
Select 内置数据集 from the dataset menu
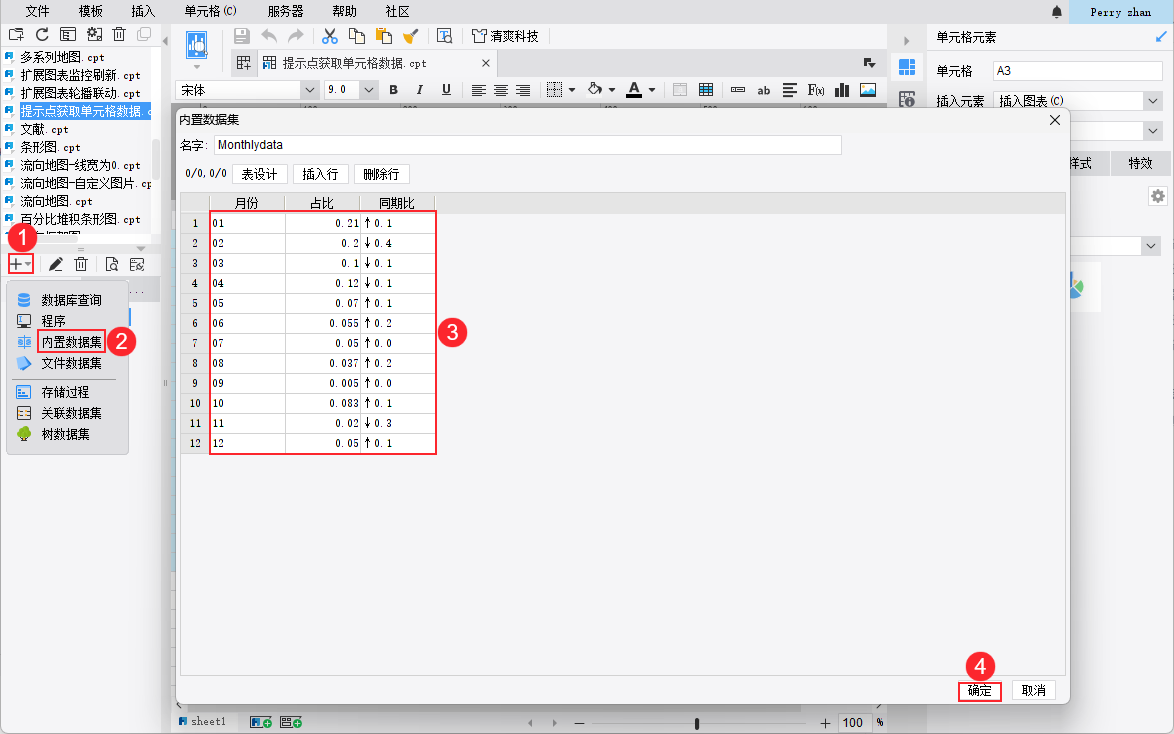pos(71,342)
